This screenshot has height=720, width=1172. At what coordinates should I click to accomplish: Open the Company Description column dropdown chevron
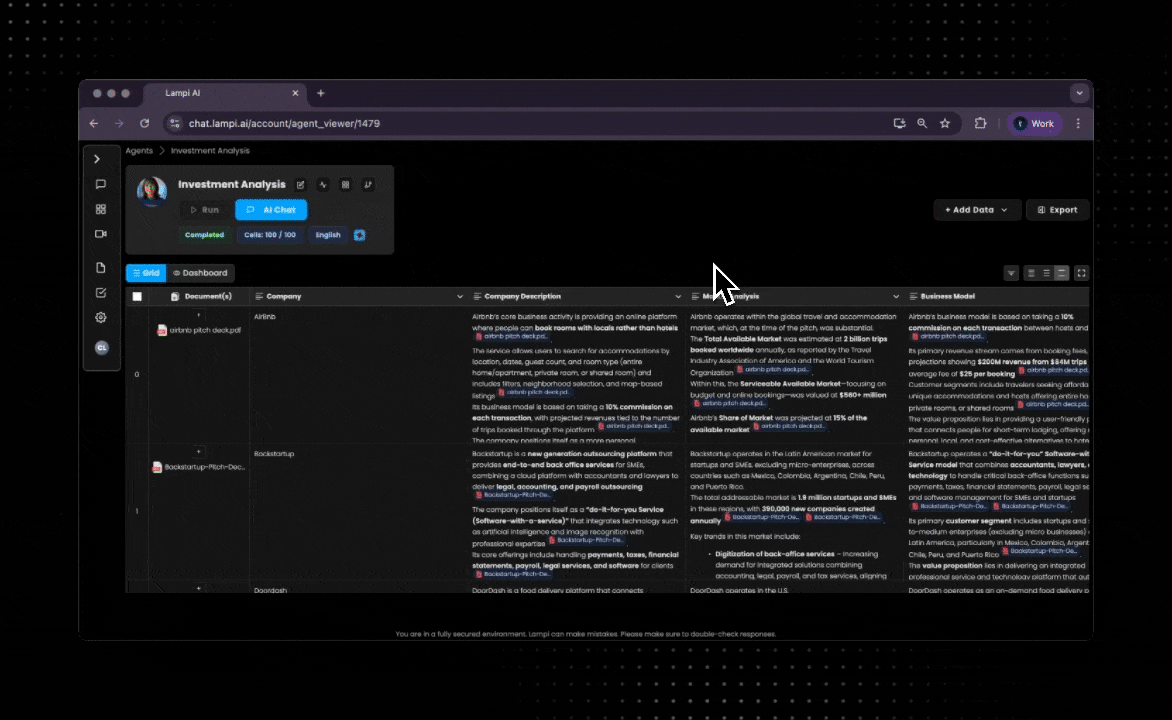[678, 297]
